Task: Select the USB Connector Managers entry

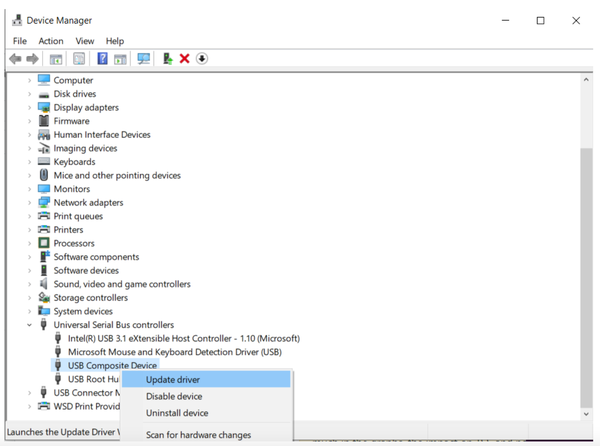Action: click(86, 393)
